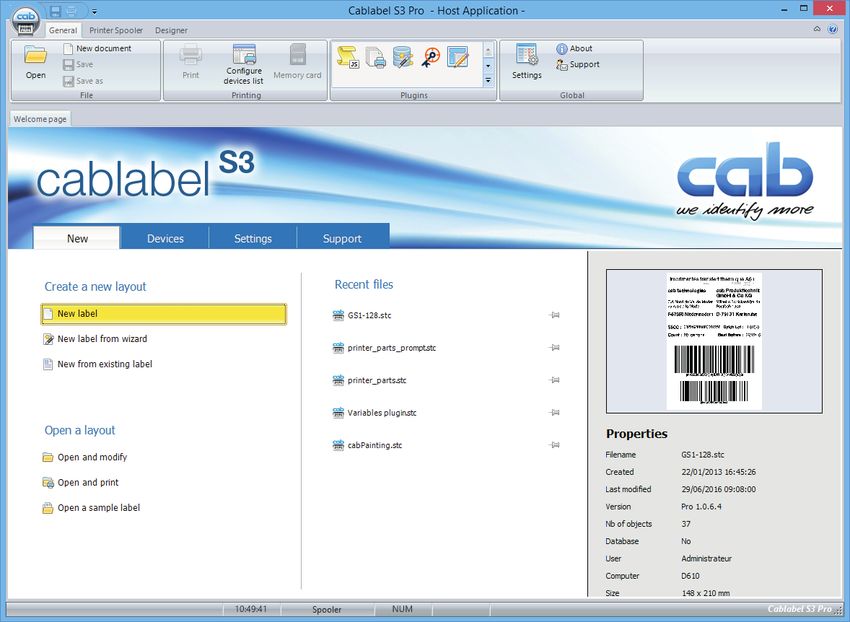The height and width of the screenshot is (622, 850).
Task: Pin GS1-128.stc in the recent files list
Action: (555, 315)
